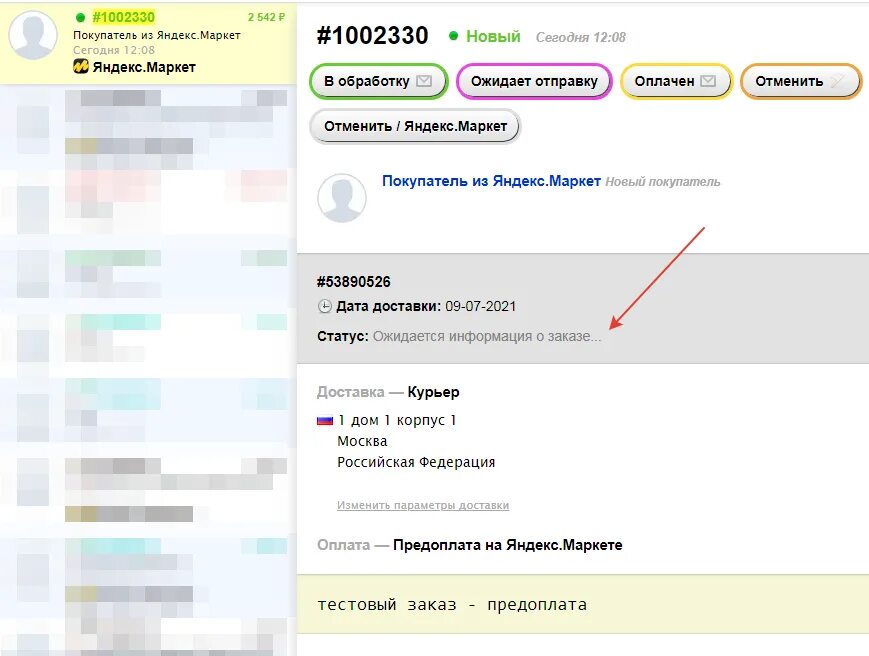Click the green status dot next to "Новый"
This screenshot has height=656, width=869.
[x=453, y=36]
